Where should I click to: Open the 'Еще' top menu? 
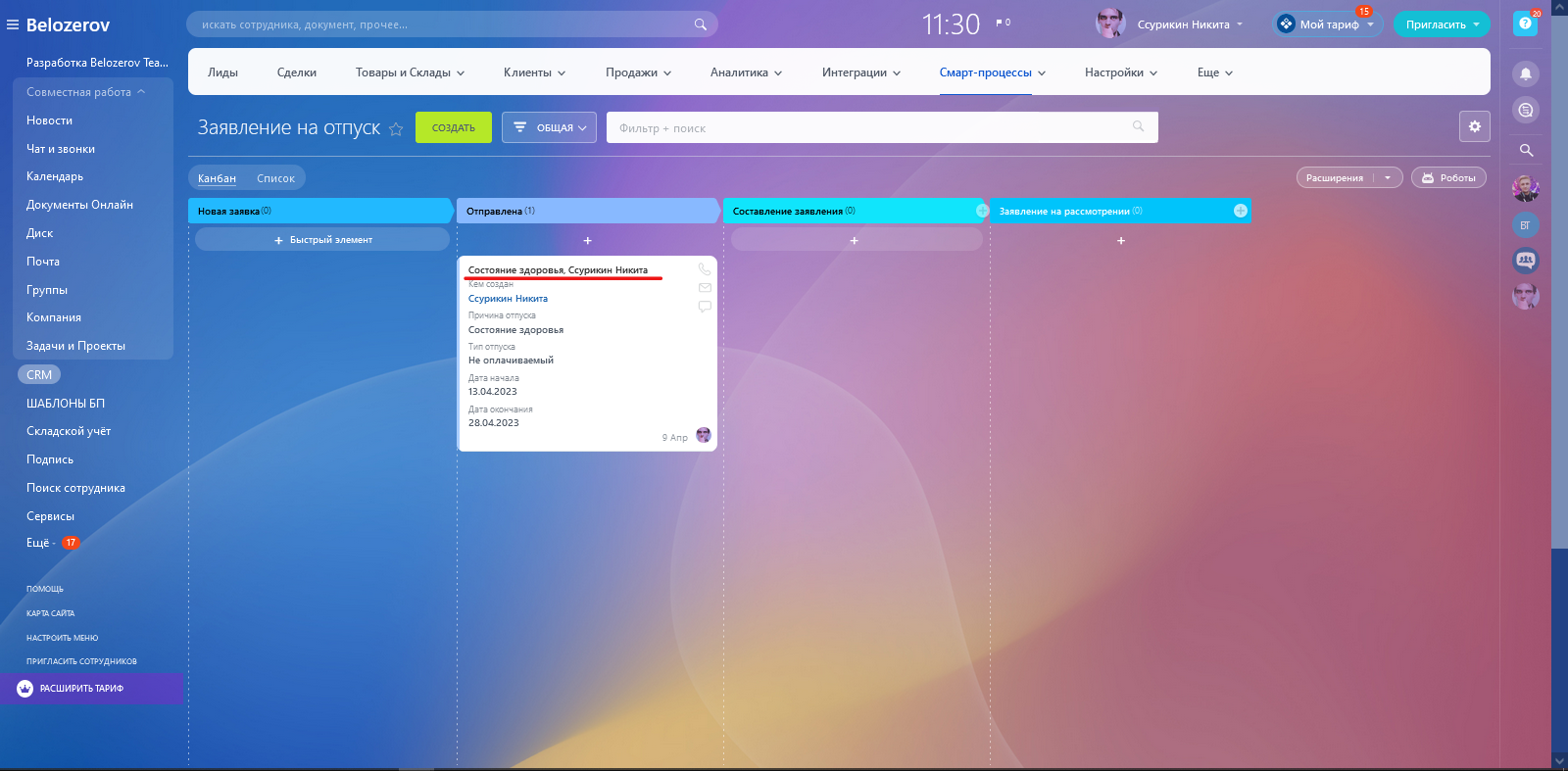[x=1214, y=72]
